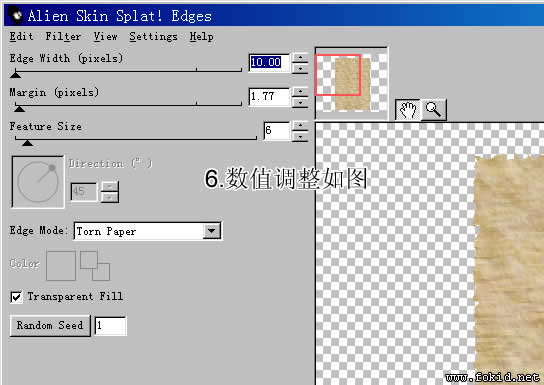Screen dimensions: 544x385
Task: Open the Help menu
Action: click(x=202, y=36)
